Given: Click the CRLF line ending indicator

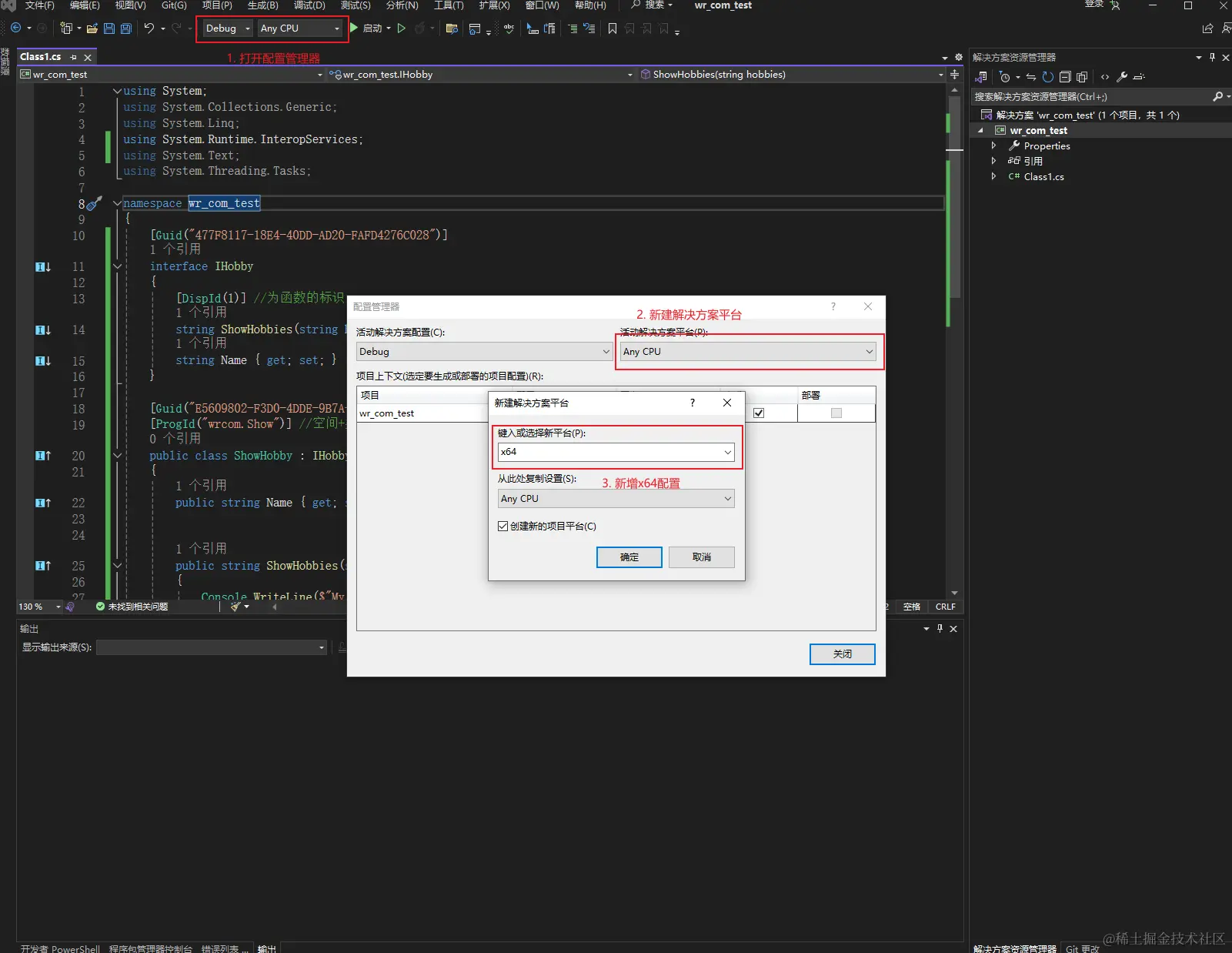Looking at the screenshot, I should coord(946,607).
